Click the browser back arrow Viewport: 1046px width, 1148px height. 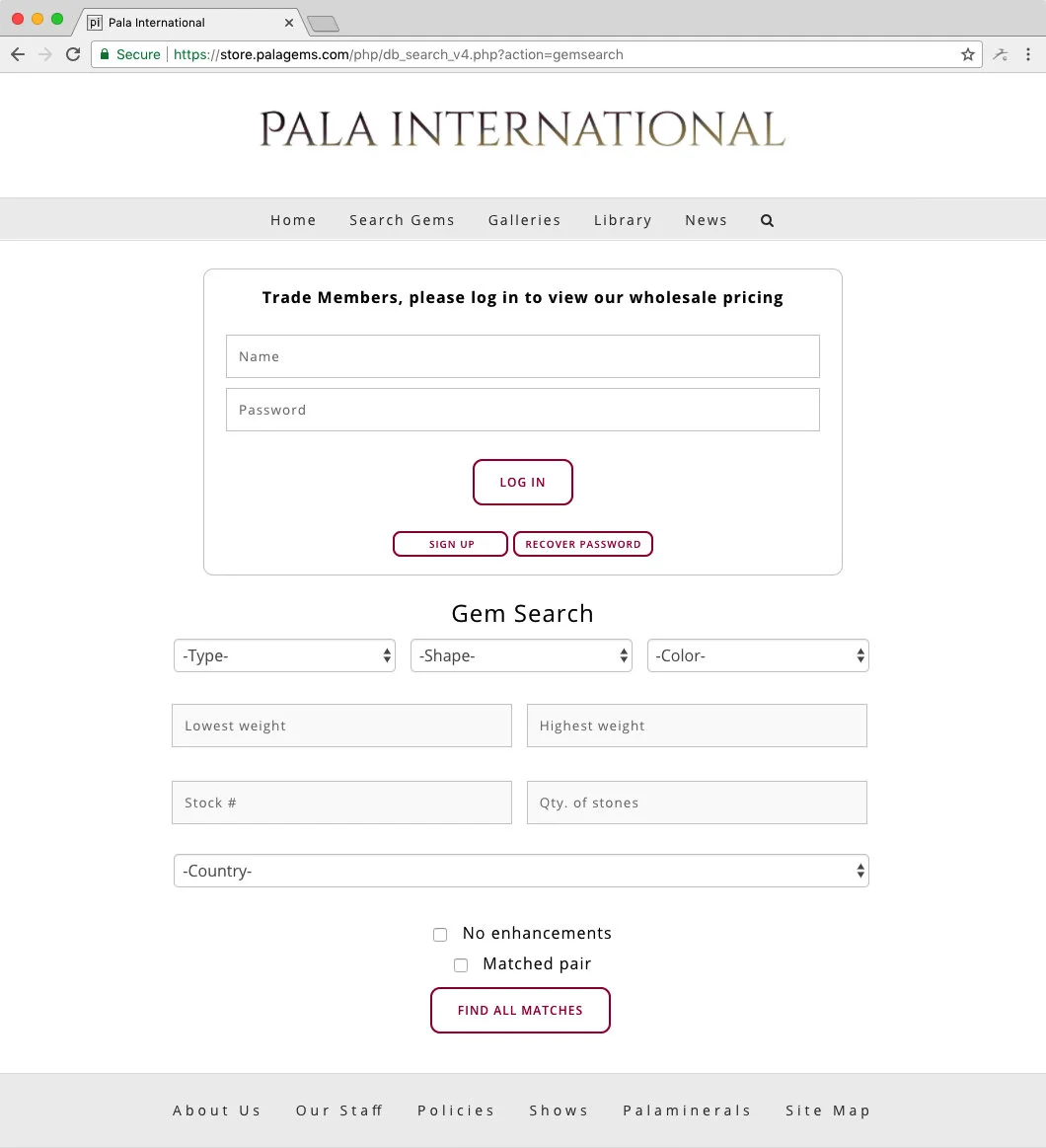pos(18,54)
